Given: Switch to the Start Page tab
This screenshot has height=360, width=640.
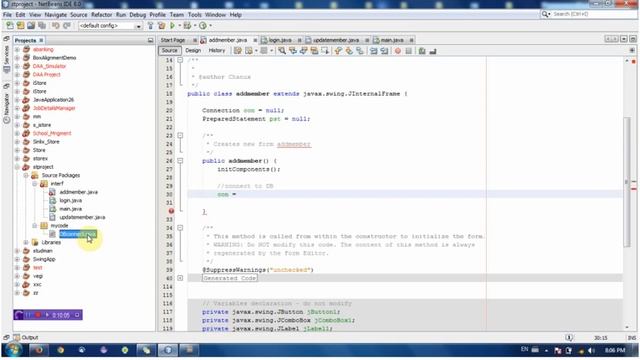Looking at the screenshot, I should click(x=173, y=40).
